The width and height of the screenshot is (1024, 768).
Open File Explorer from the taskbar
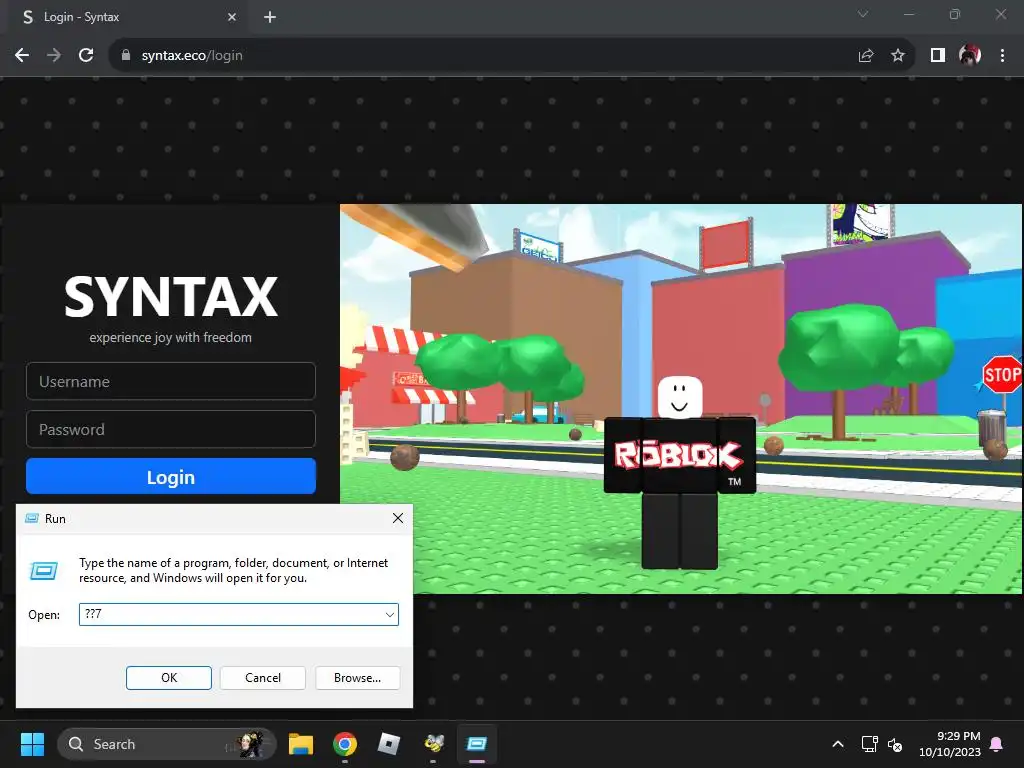point(301,744)
